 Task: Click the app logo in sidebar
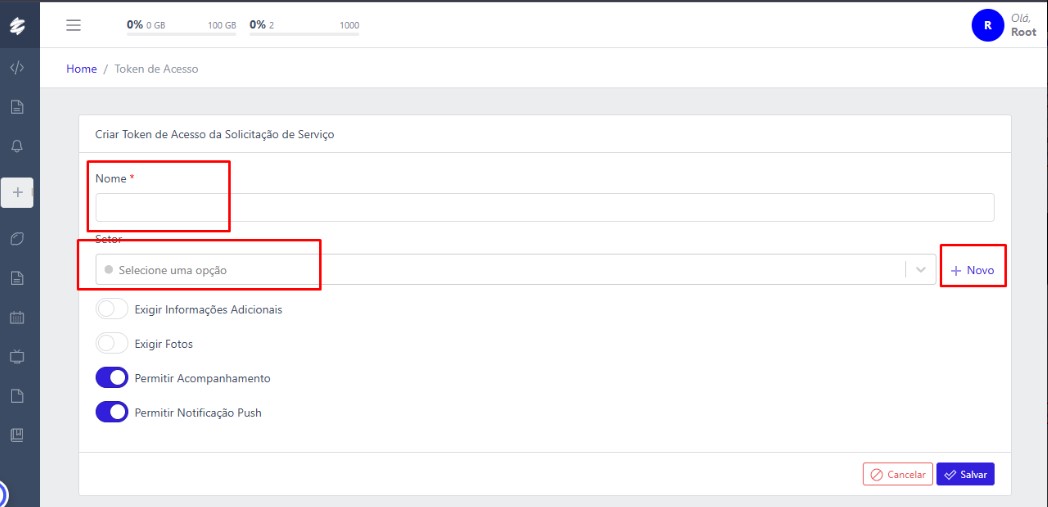(x=17, y=26)
